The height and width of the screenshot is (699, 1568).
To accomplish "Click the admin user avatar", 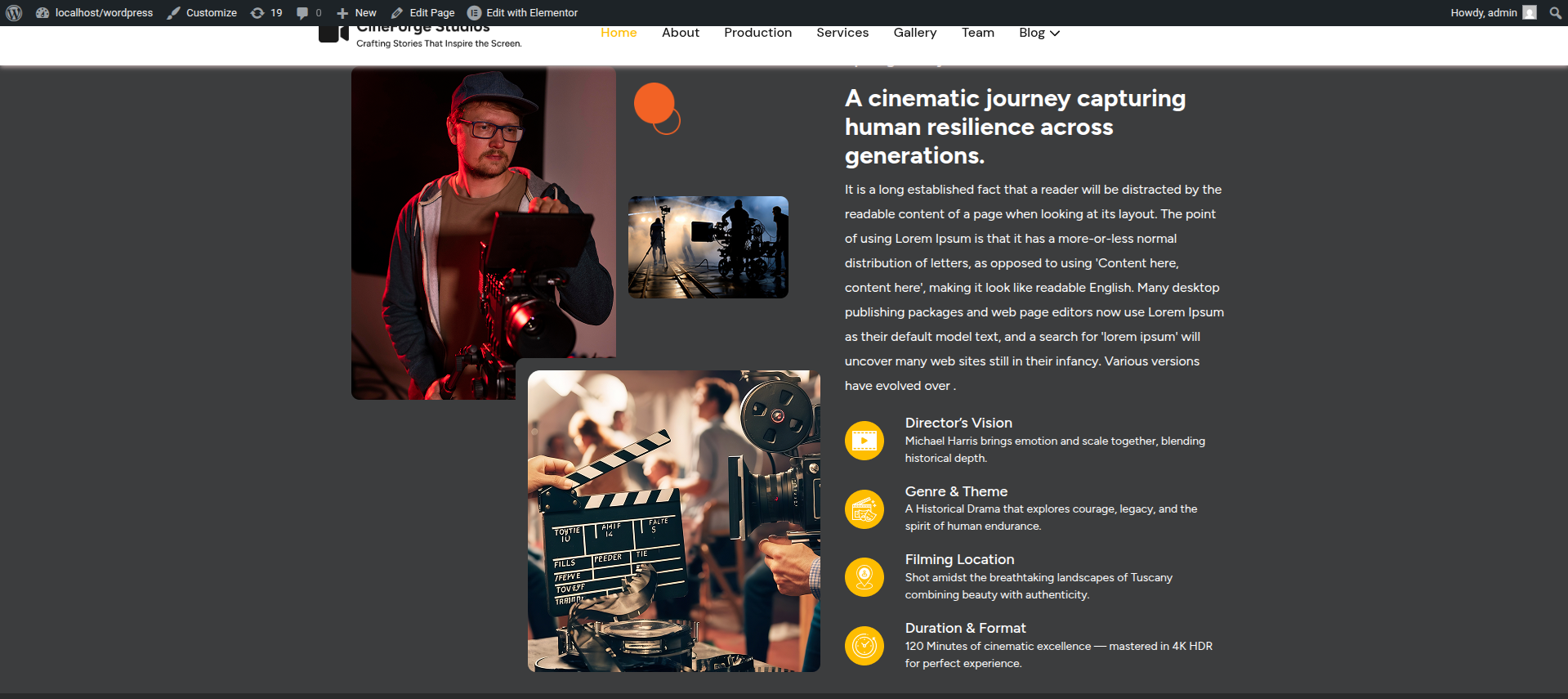I will (x=1530, y=13).
